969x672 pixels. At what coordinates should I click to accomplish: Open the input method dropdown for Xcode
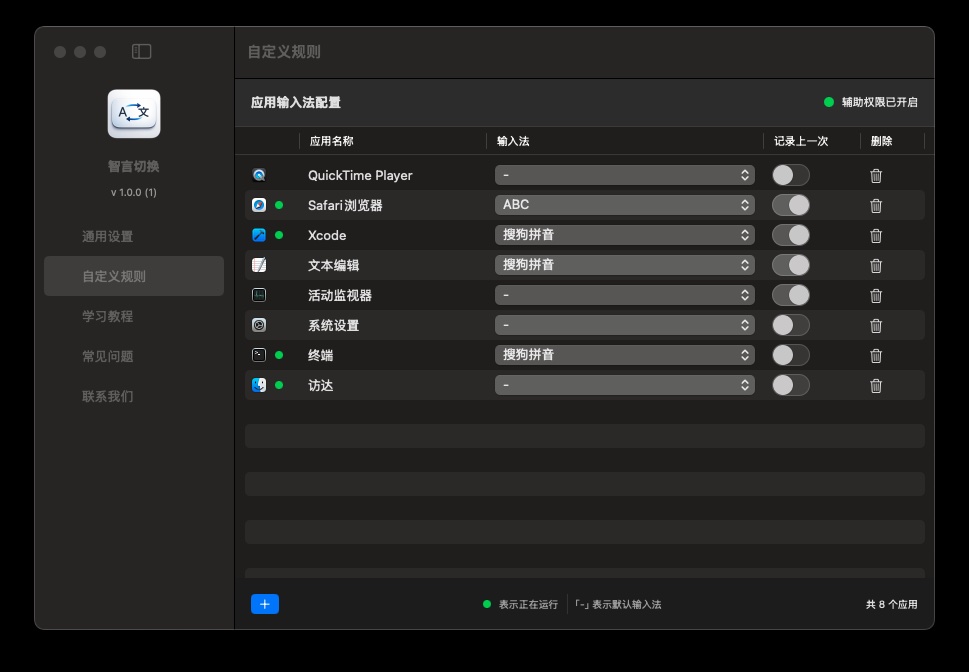click(x=624, y=234)
